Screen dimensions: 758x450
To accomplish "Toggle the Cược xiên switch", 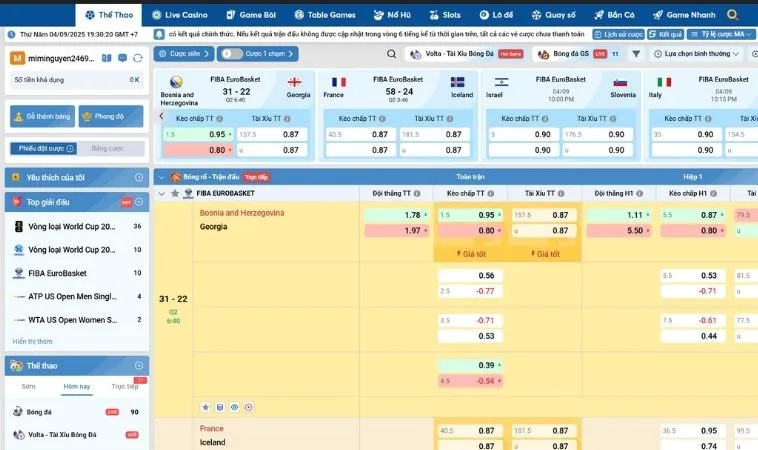I will coord(184,53).
